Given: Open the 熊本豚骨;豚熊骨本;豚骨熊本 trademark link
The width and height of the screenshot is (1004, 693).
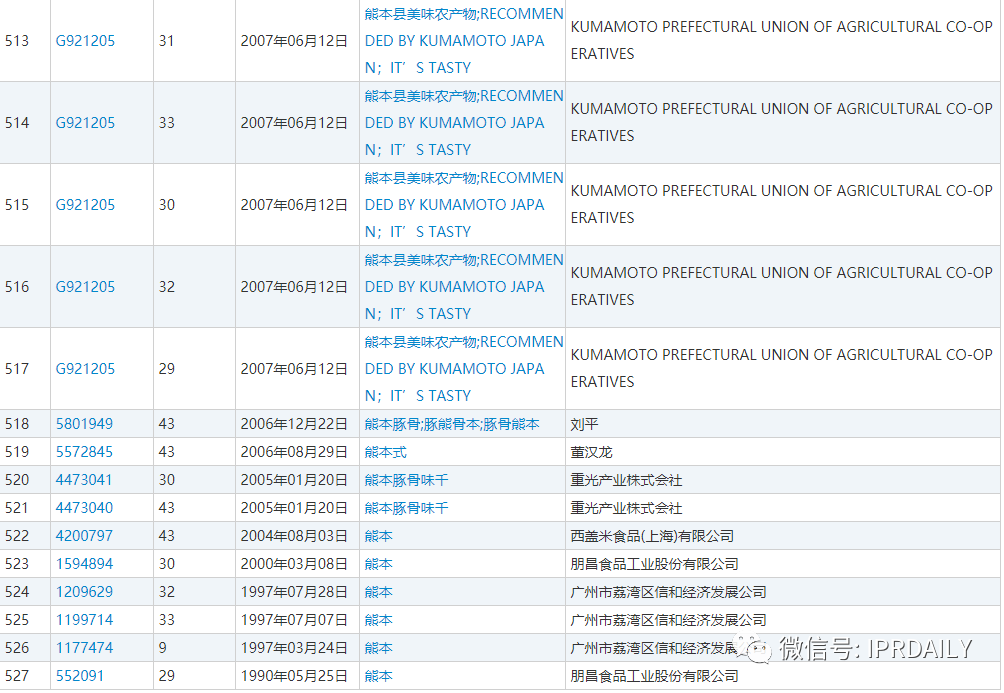Looking at the screenshot, I should (452, 424).
